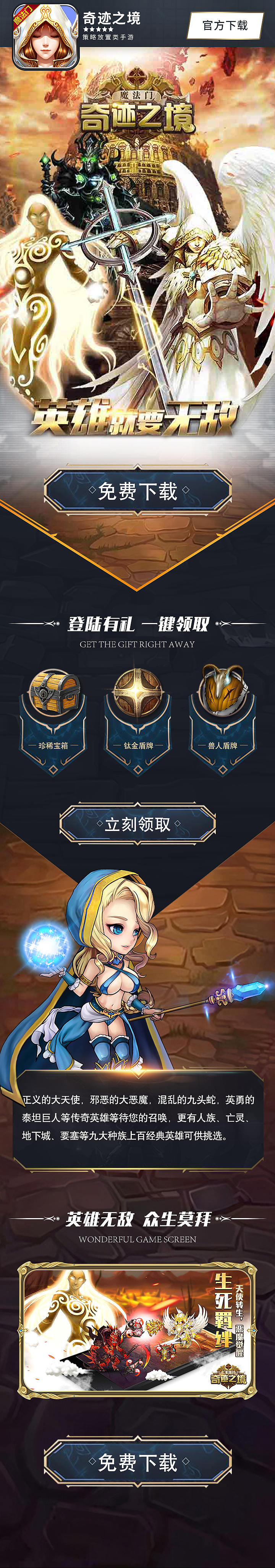Click the 立刻领取 claim button
The height and width of the screenshot is (1568, 275).
tap(137, 824)
